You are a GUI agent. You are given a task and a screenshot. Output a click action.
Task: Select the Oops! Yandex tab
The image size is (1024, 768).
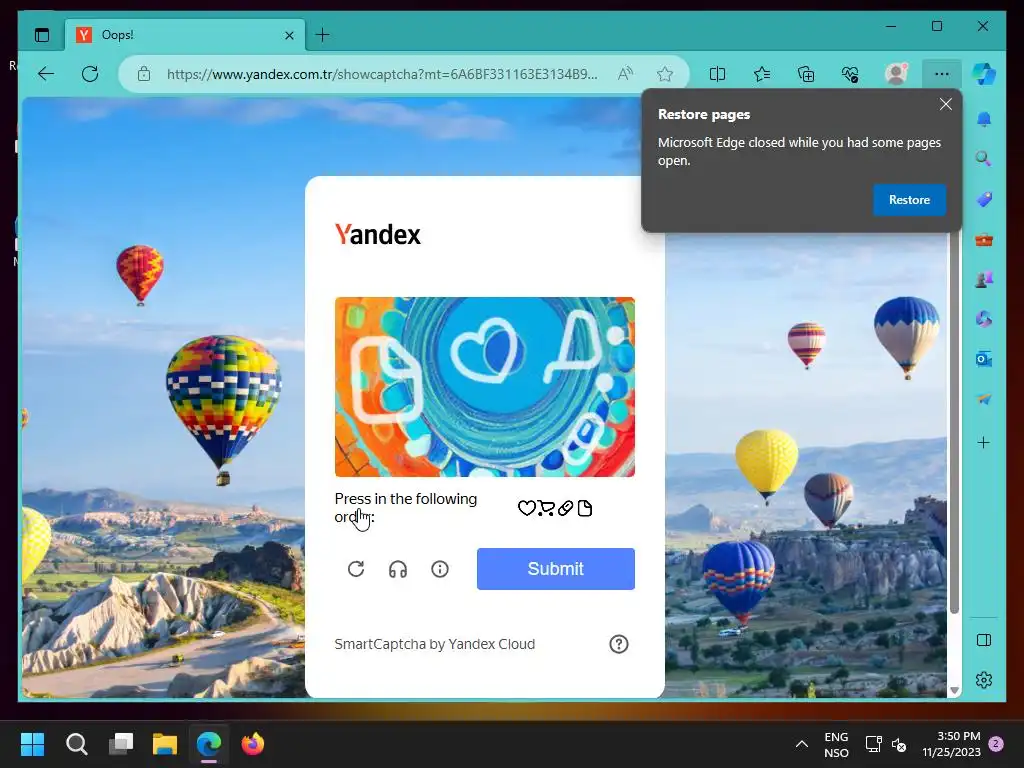tap(185, 35)
